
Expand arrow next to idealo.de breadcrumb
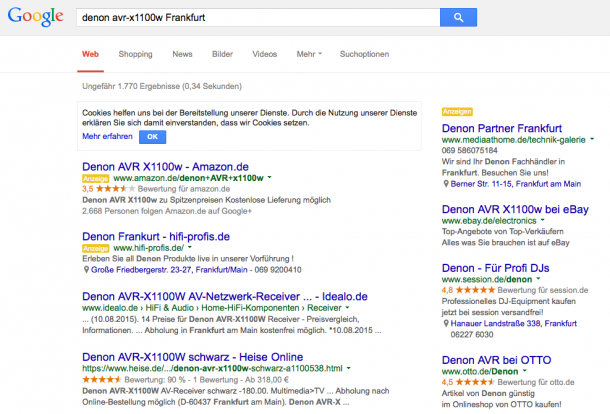tap(347, 307)
